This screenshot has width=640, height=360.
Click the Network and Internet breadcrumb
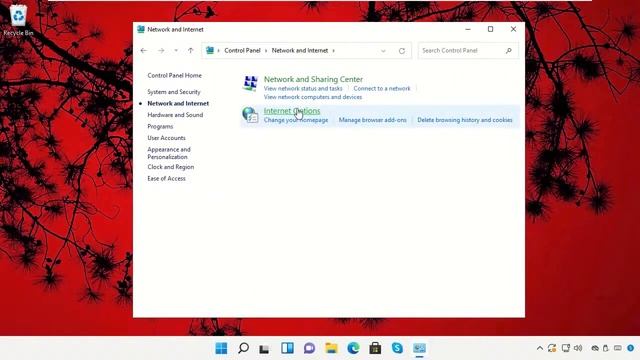tap(300, 51)
